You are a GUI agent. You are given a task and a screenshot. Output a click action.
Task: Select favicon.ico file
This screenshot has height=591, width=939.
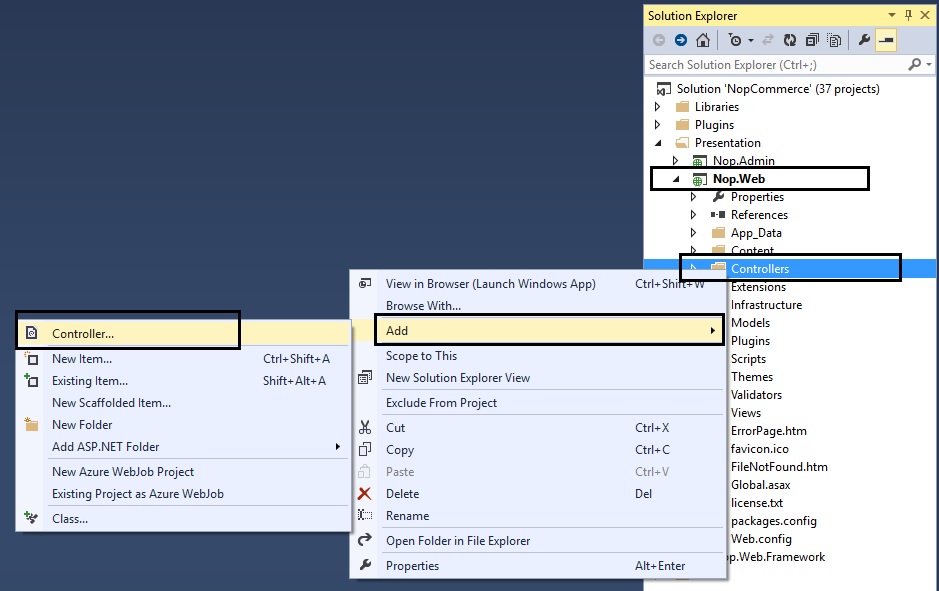759,448
